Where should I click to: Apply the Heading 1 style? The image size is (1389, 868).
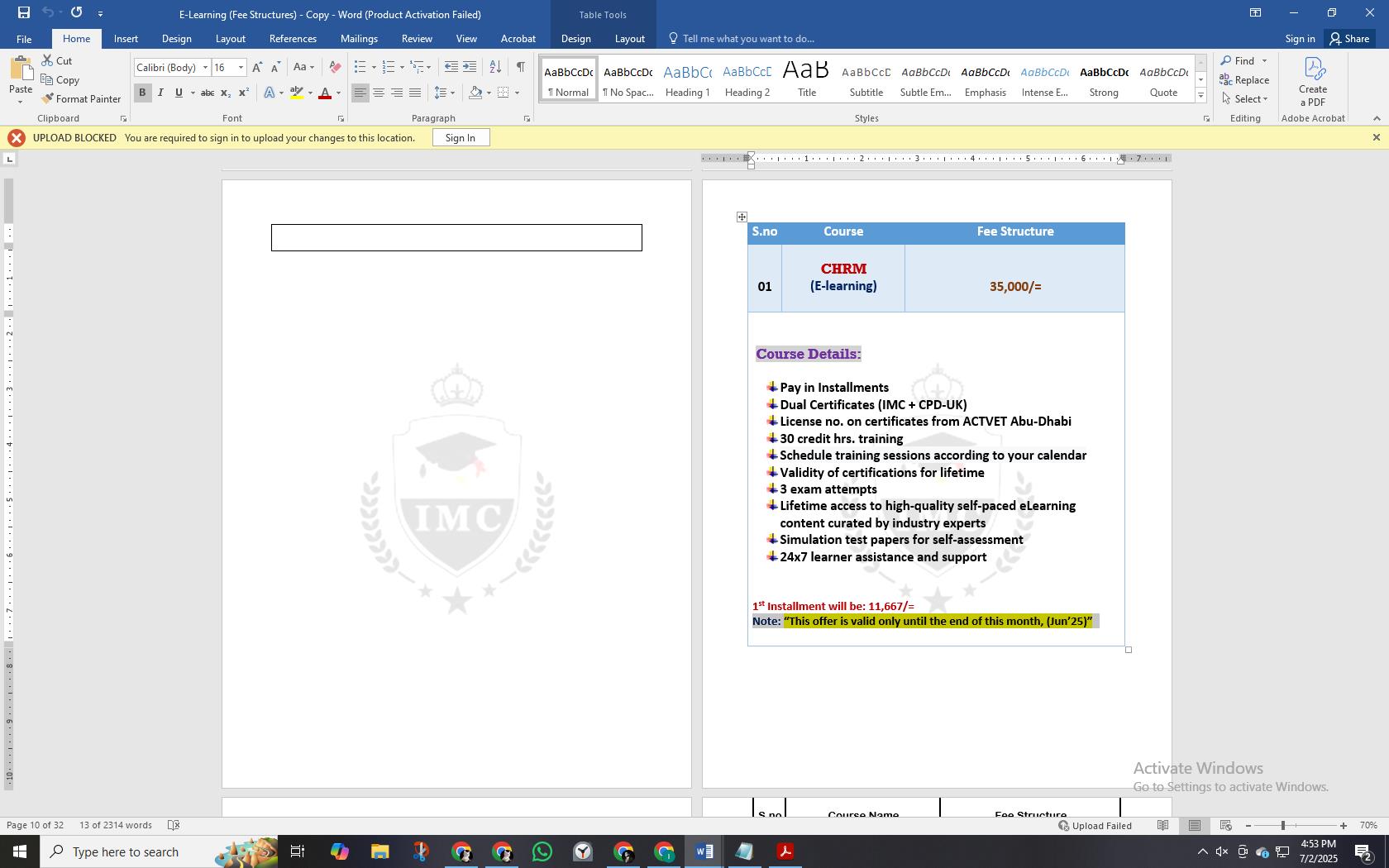click(688, 80)
